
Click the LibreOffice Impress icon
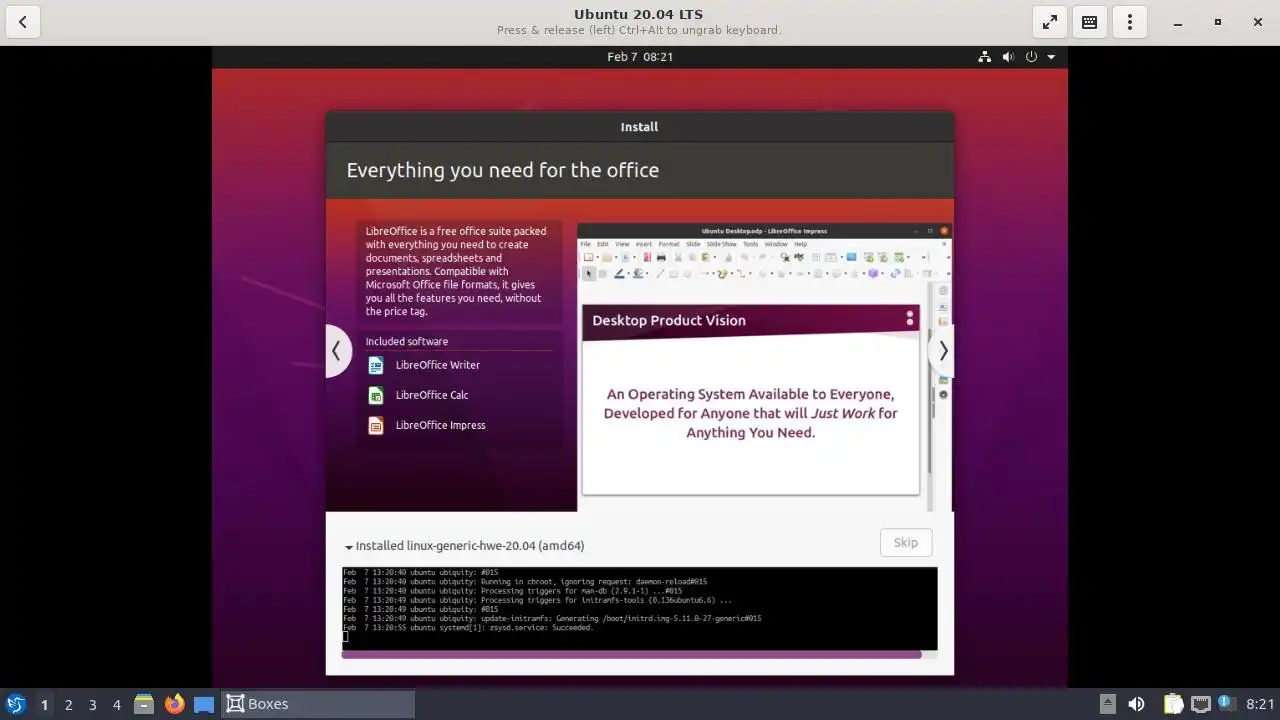pyautogui.click(x=376, y=425)
